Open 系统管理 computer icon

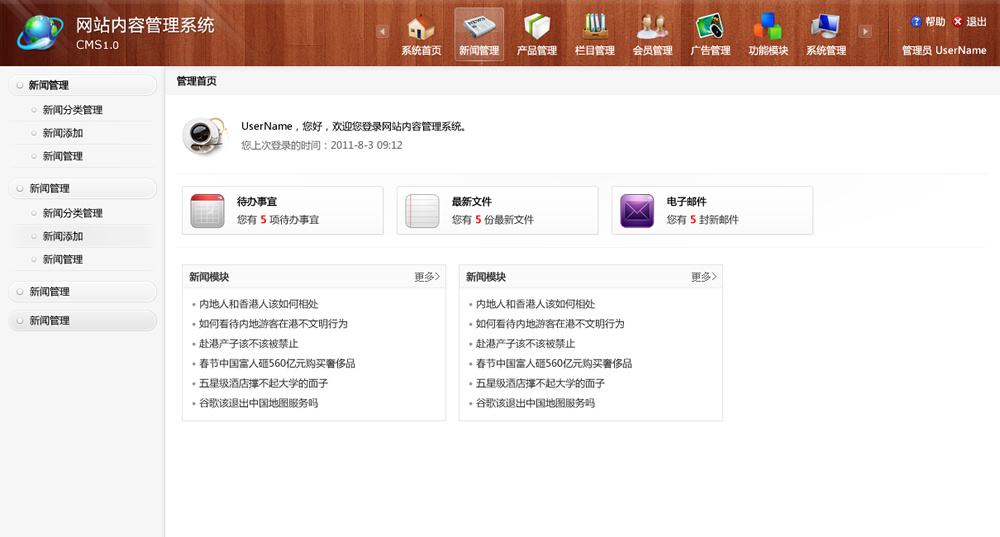coord(826,27)
